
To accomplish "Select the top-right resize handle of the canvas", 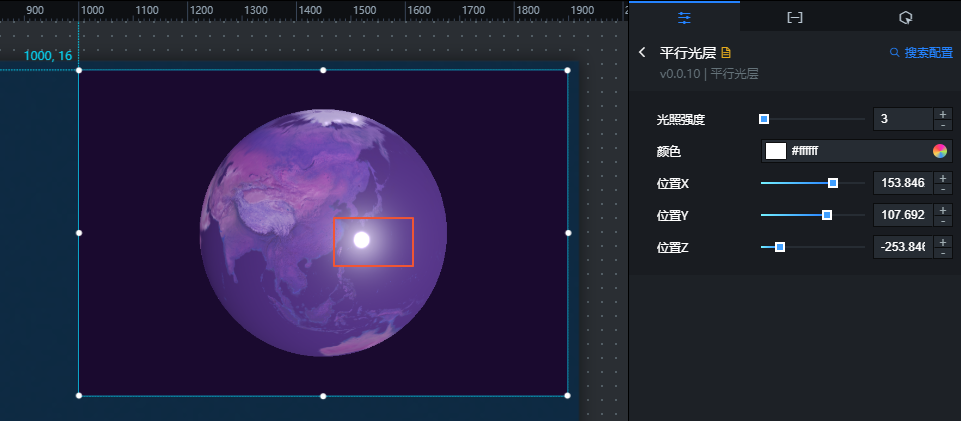I will [x=568, y=70].
